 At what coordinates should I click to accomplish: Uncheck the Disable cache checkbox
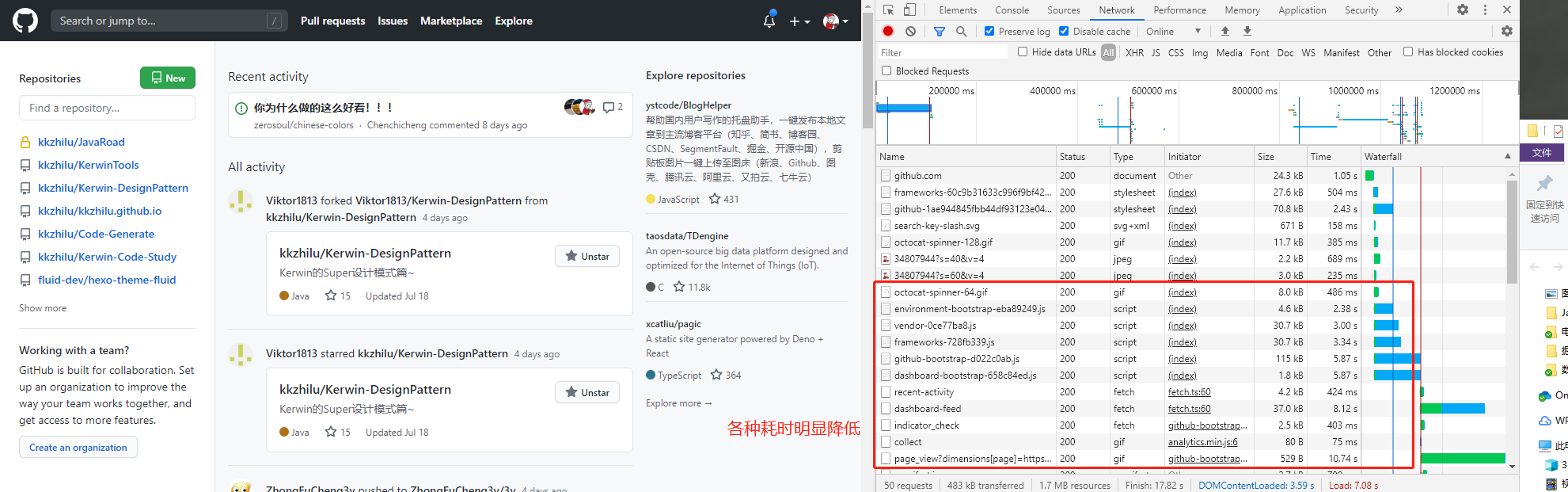(1064, 31)
